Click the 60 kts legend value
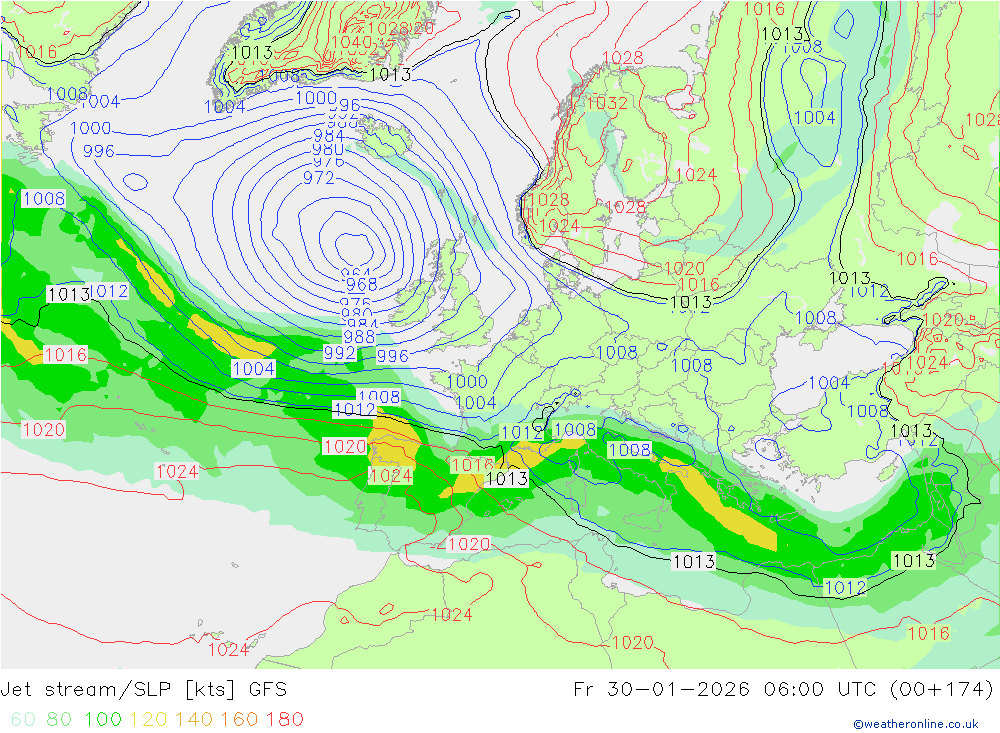 pos(24,720)
